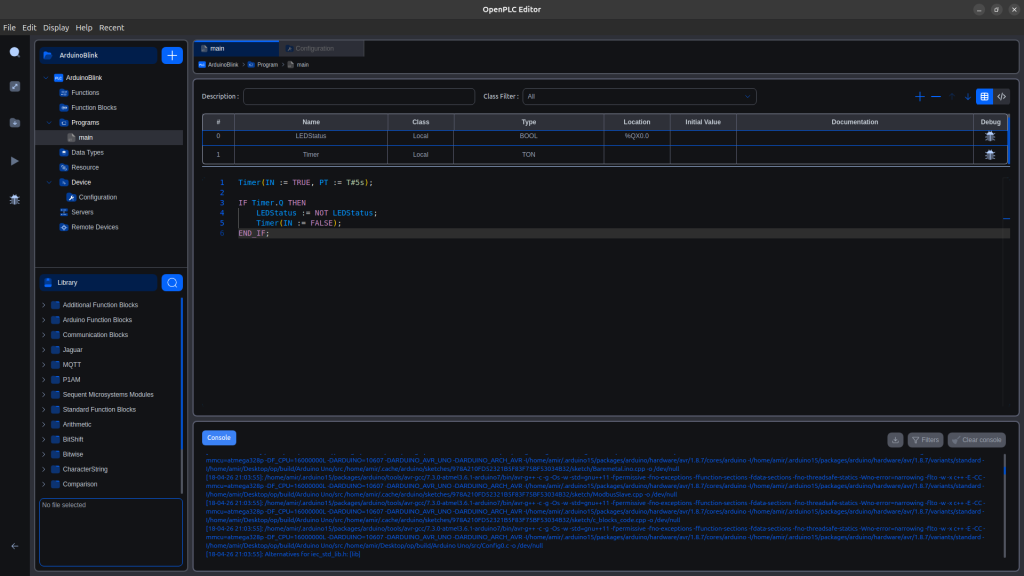Click the BOOL type cell
The width and height of the screenshot is (1024, 576).
coord(528,136)
